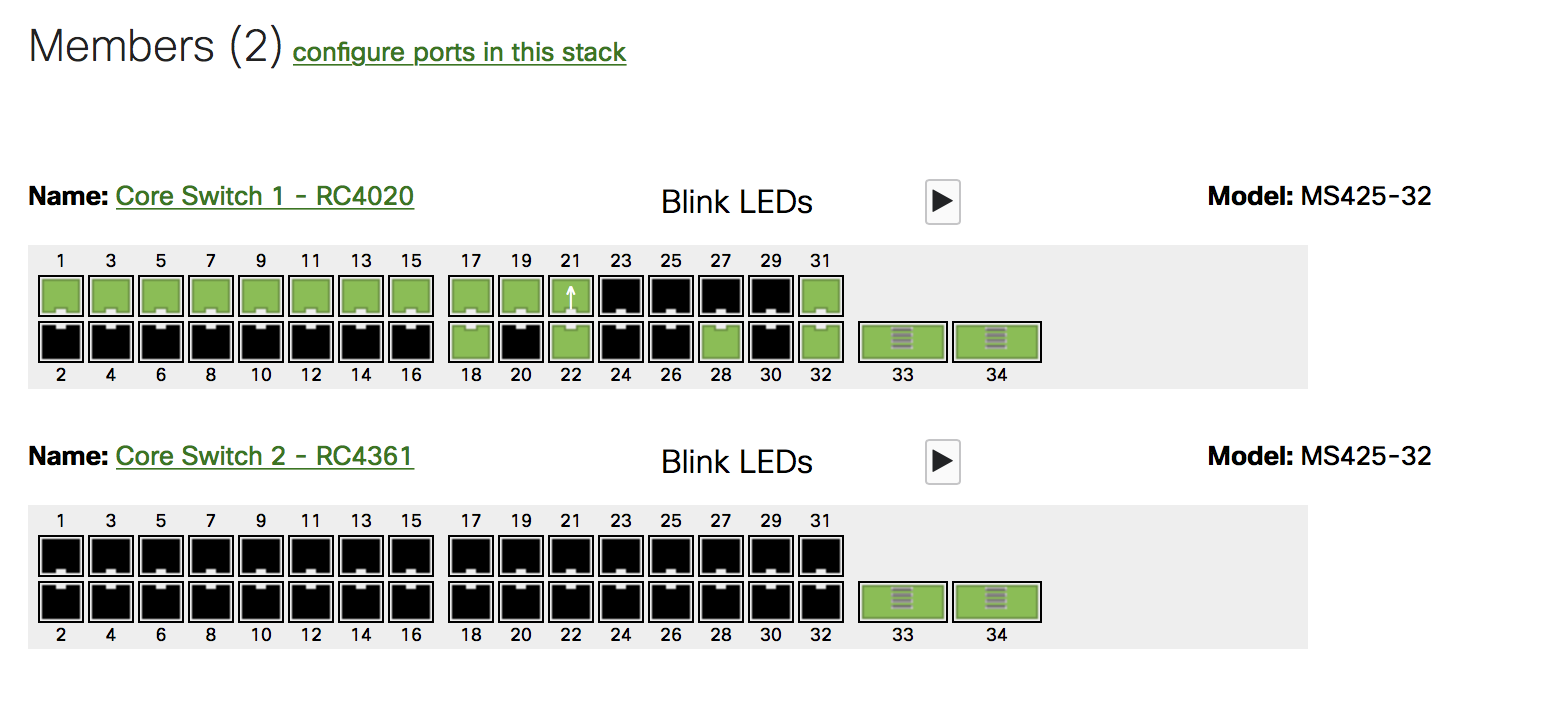Click green port 28 on Core Switch 1

click(x=721, y=341)
